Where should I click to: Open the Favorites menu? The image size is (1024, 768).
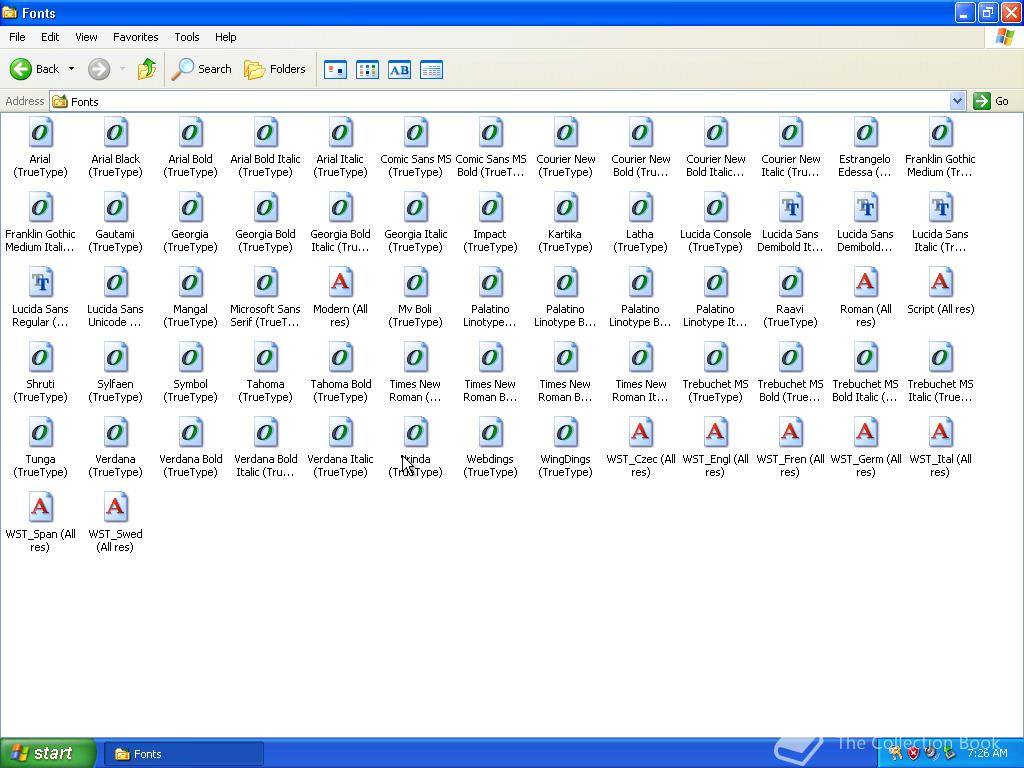click(x=136, y=37)
